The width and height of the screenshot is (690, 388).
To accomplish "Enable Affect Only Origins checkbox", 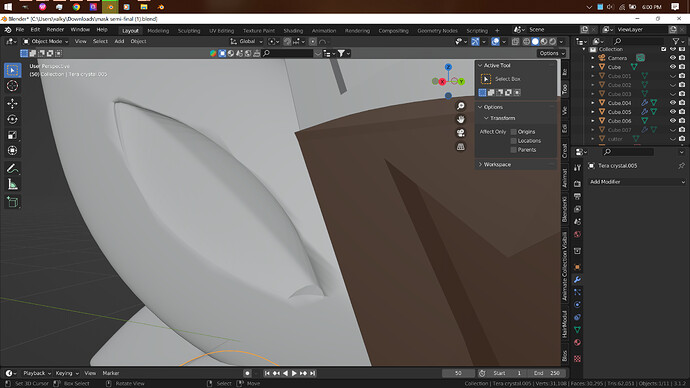I will pyautogui.click(x=514, y=132).
